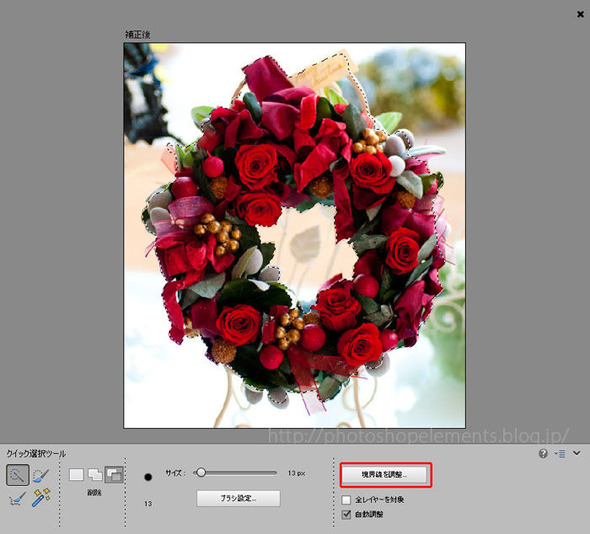Uncheck 自動調整 auto-enhance checkbox
This screenshot has width=590, height=534.
tap(346, 514)
